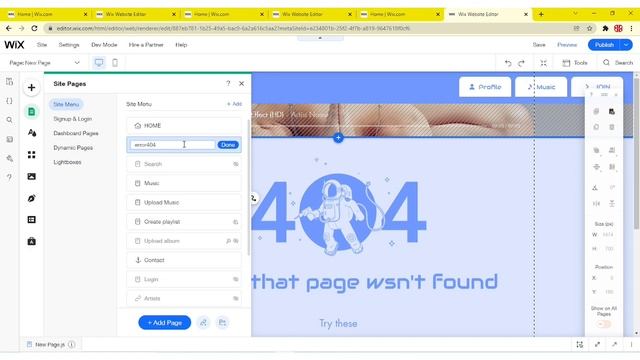
Task: Click the + Add Page button
Action: (164, 322)
